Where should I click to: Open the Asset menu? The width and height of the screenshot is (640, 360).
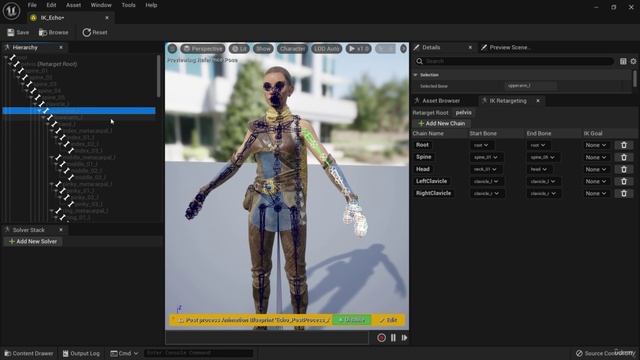point(73,5)
